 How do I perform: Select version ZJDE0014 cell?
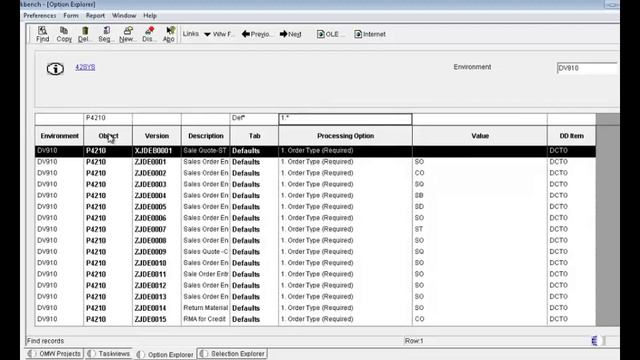pos(157,308)
